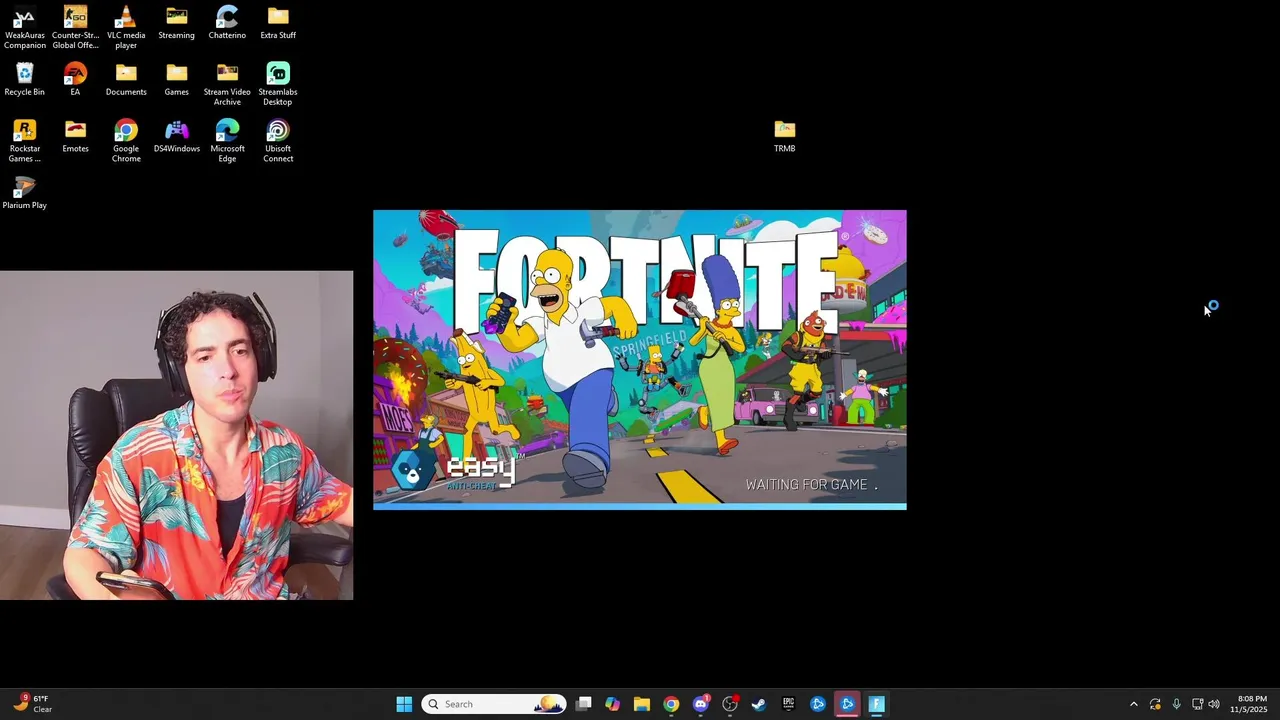1280x720 pixels.
Task: Expand the hidden system tray icons chevron
Action: click(x=1133, y=704)
